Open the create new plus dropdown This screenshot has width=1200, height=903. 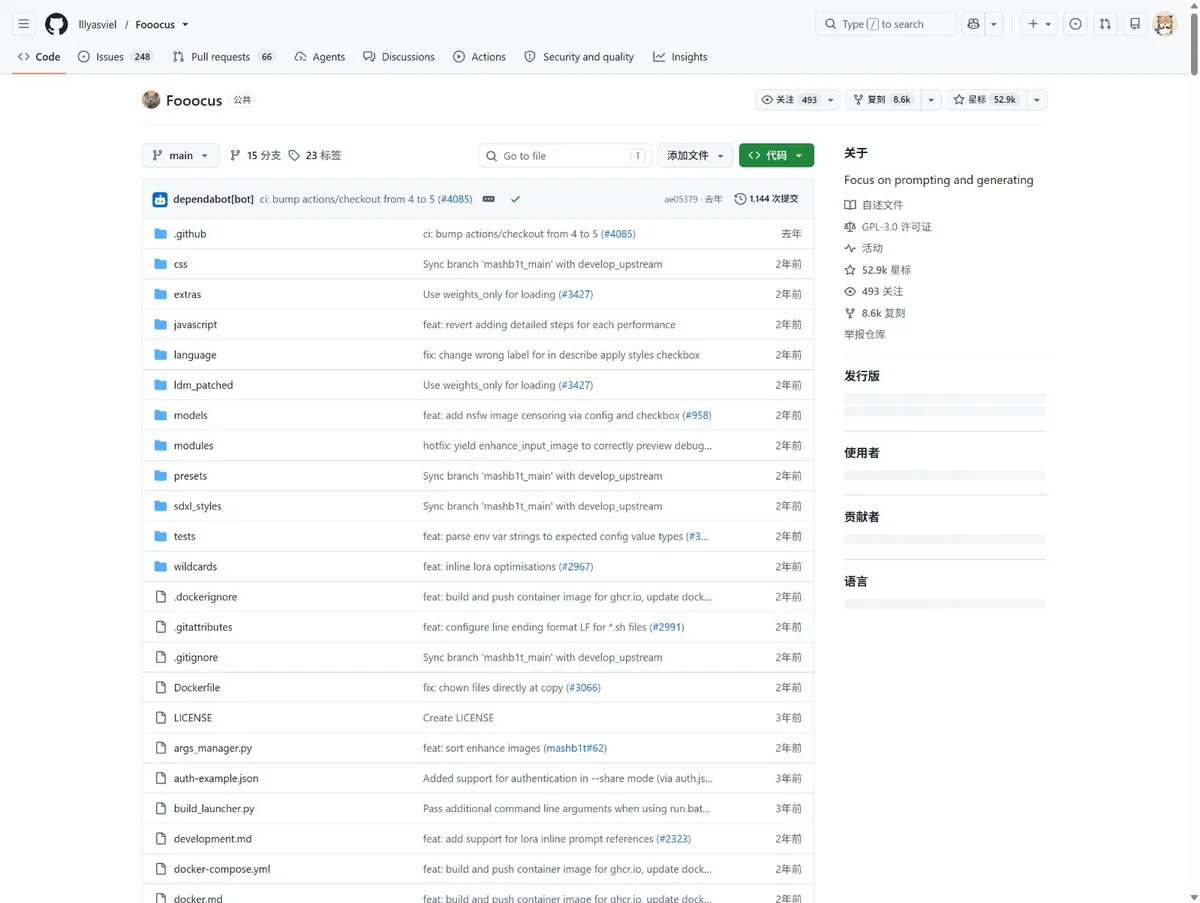1039,24
